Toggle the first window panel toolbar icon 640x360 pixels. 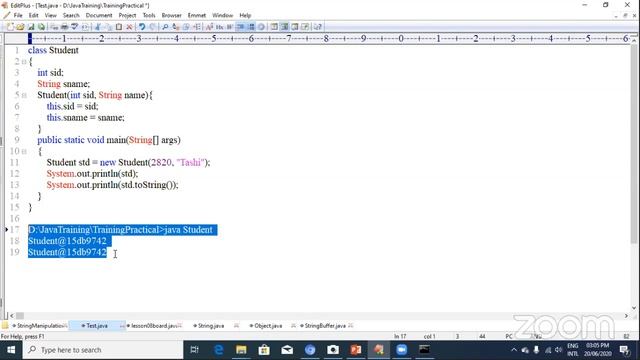click(x=274, y=27)
